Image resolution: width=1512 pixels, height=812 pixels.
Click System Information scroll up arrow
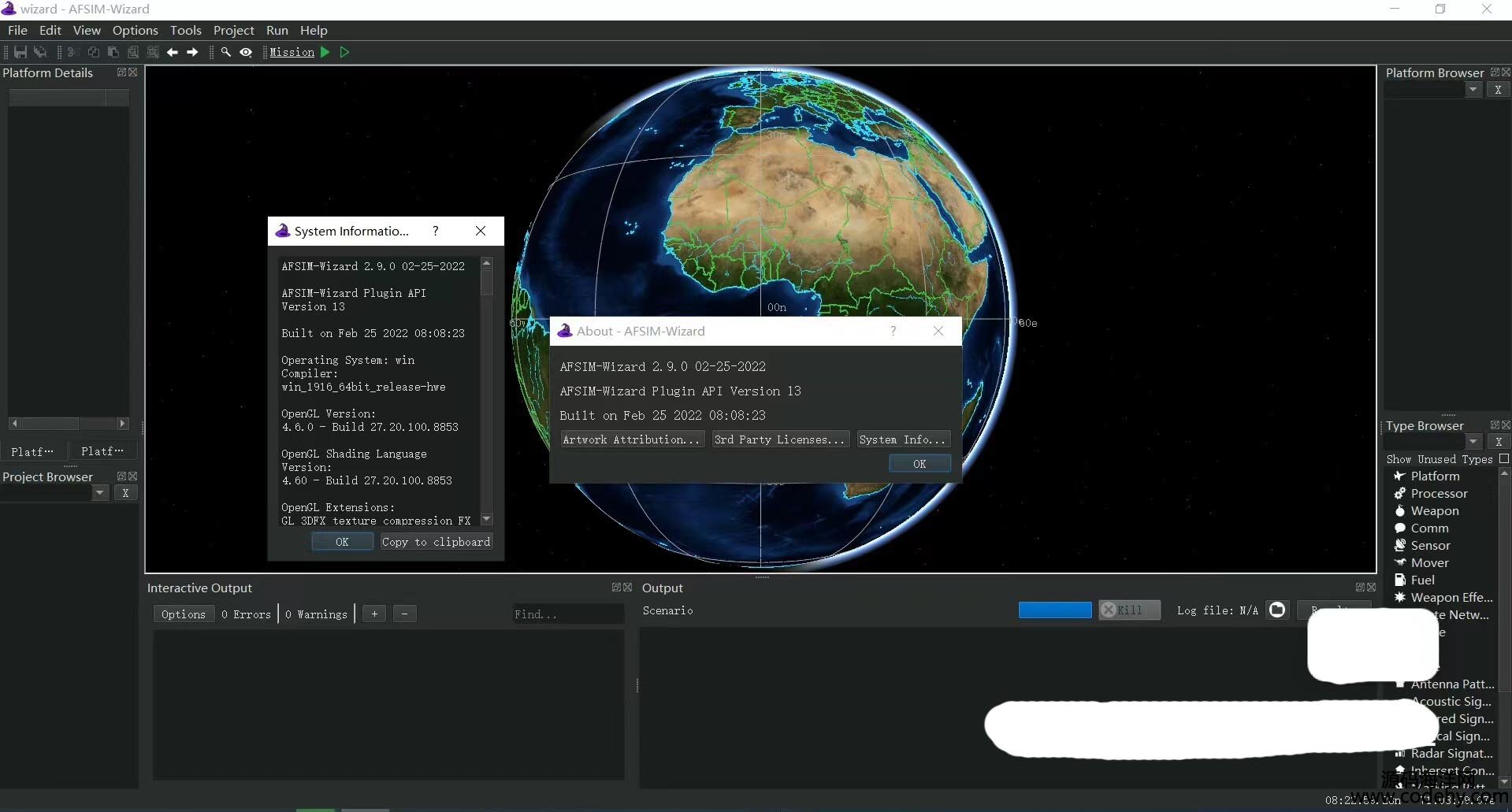tap(486, 262)
